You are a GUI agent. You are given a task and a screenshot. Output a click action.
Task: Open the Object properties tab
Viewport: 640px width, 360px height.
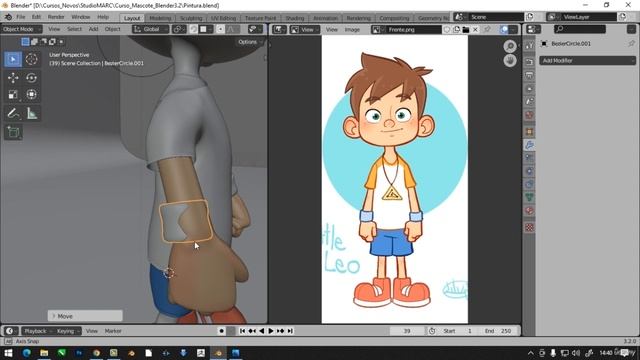click(x=529, y=132)
